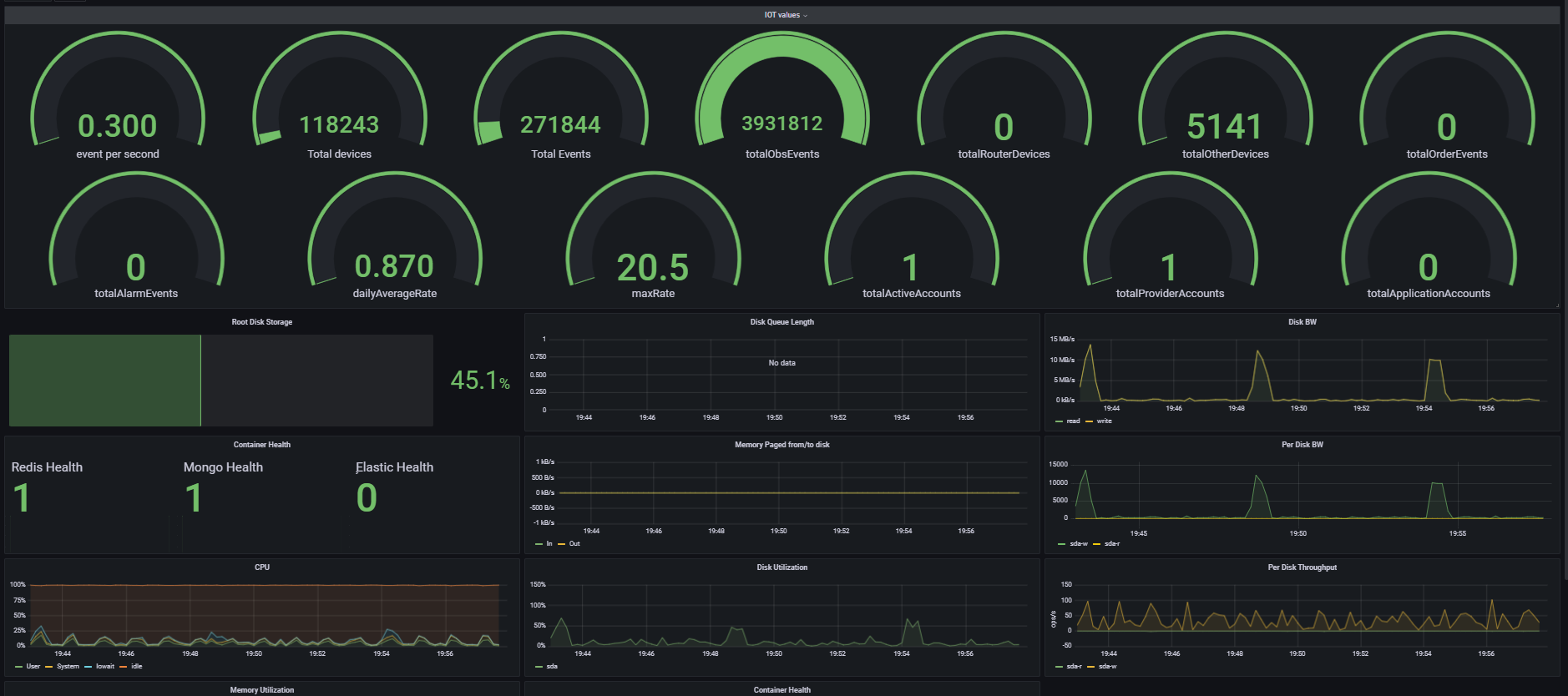The image size is (1568, 696).
Task: Toggle the Out series in Memory Paged legend
Action: click(574, 544)
